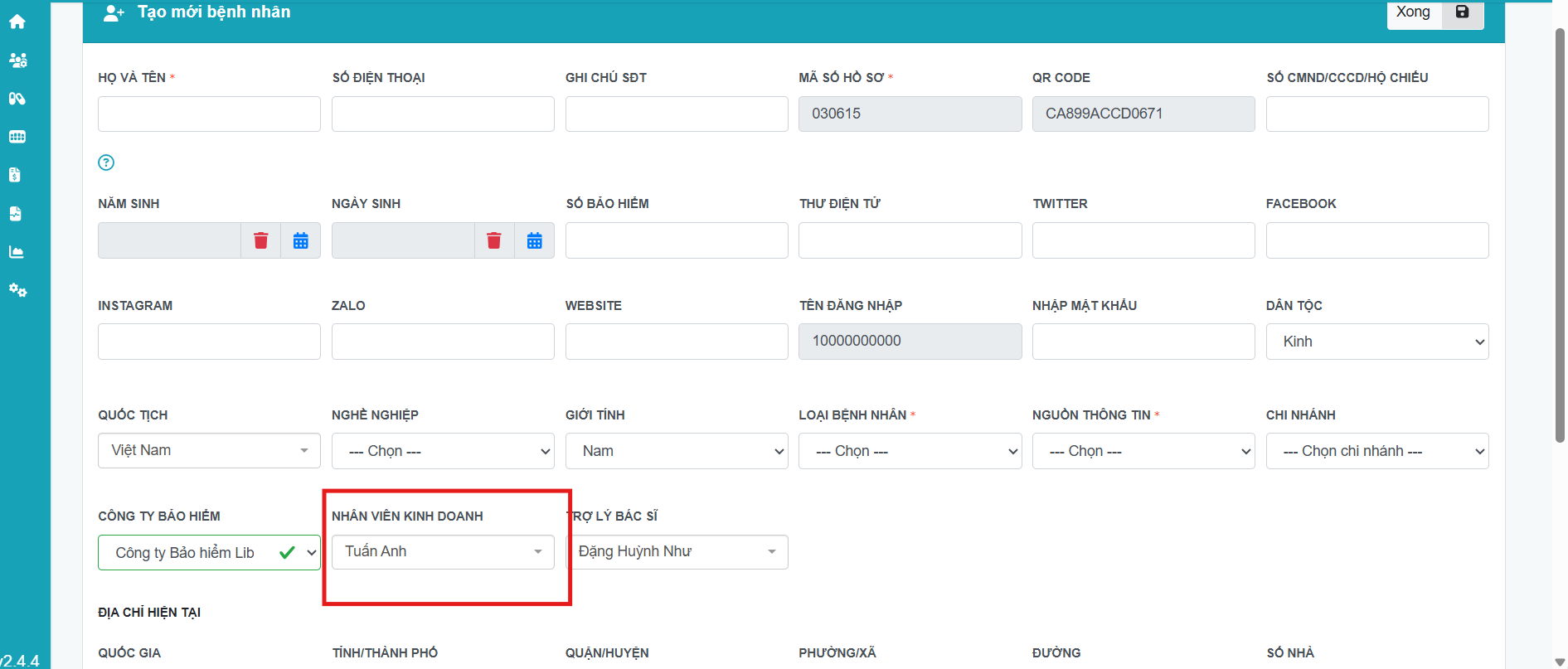Open the gears settings sidebar icon
1568x669 pixels.
click(x=17, y=290)
